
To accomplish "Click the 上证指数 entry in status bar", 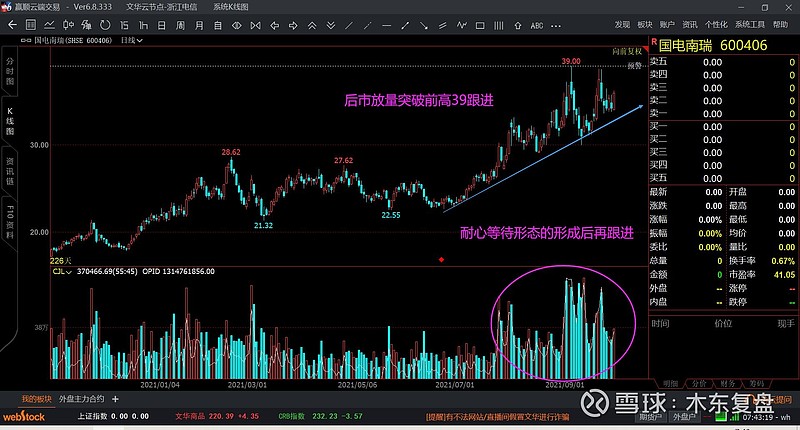I will (113, 416).
